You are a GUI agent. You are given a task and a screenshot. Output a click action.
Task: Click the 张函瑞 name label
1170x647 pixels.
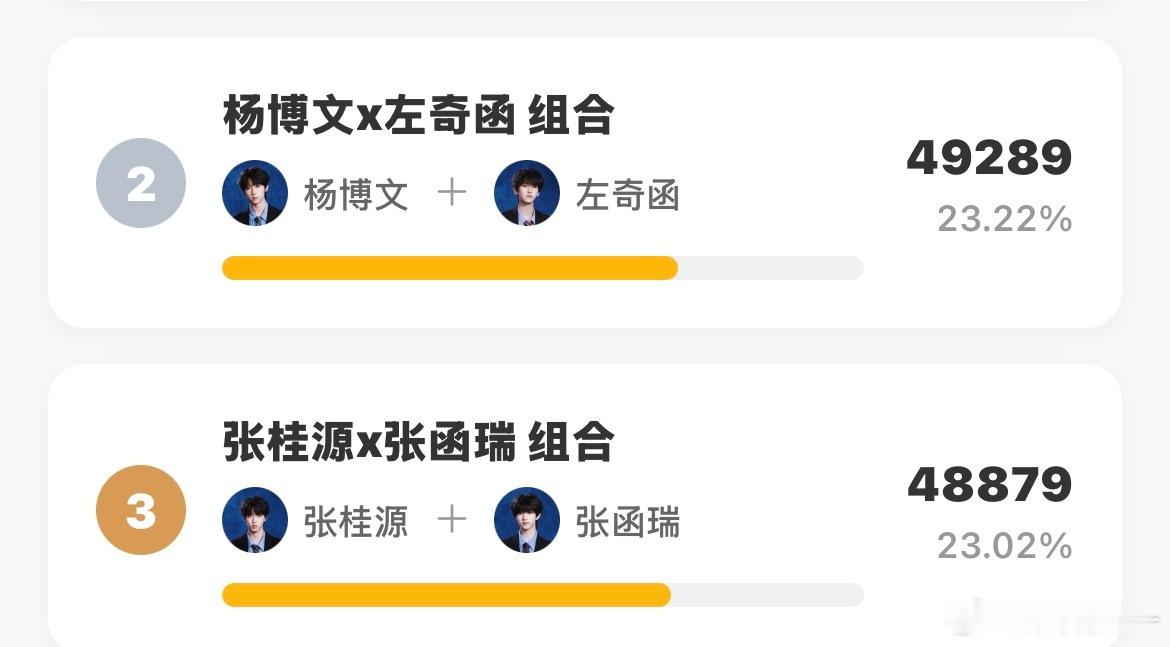point(628,522)
